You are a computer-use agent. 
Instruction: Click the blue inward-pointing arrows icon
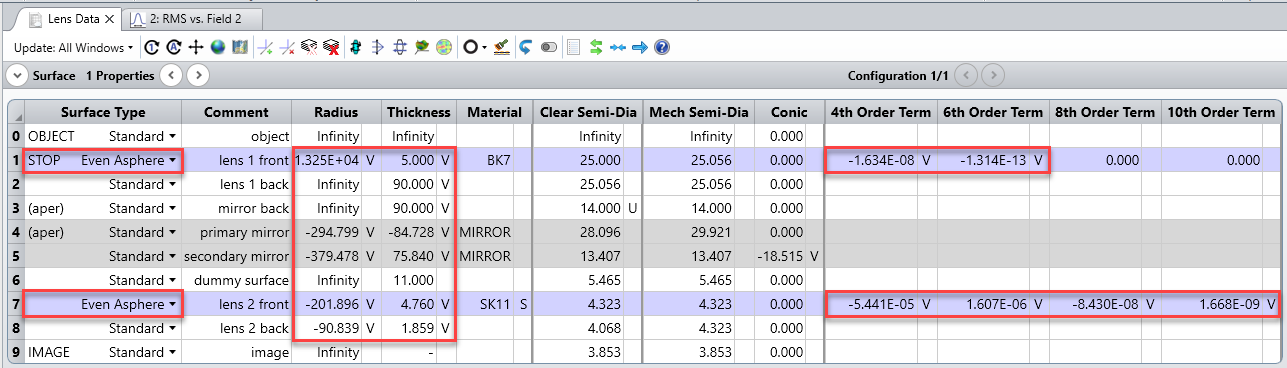click(x=617, y=47)
